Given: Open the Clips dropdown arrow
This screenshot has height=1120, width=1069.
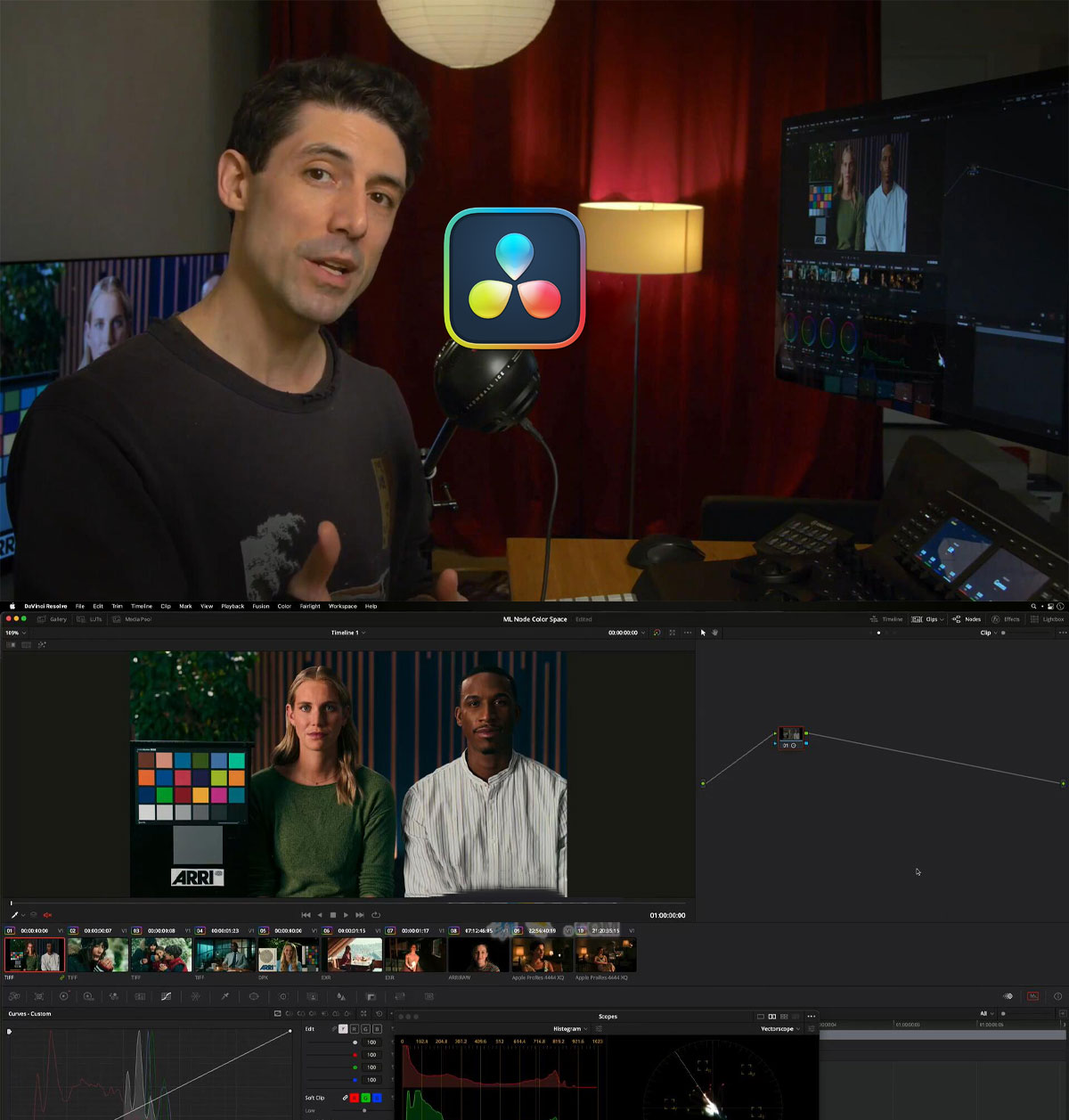Looking at the screenshot, I should tap(942, 619).
